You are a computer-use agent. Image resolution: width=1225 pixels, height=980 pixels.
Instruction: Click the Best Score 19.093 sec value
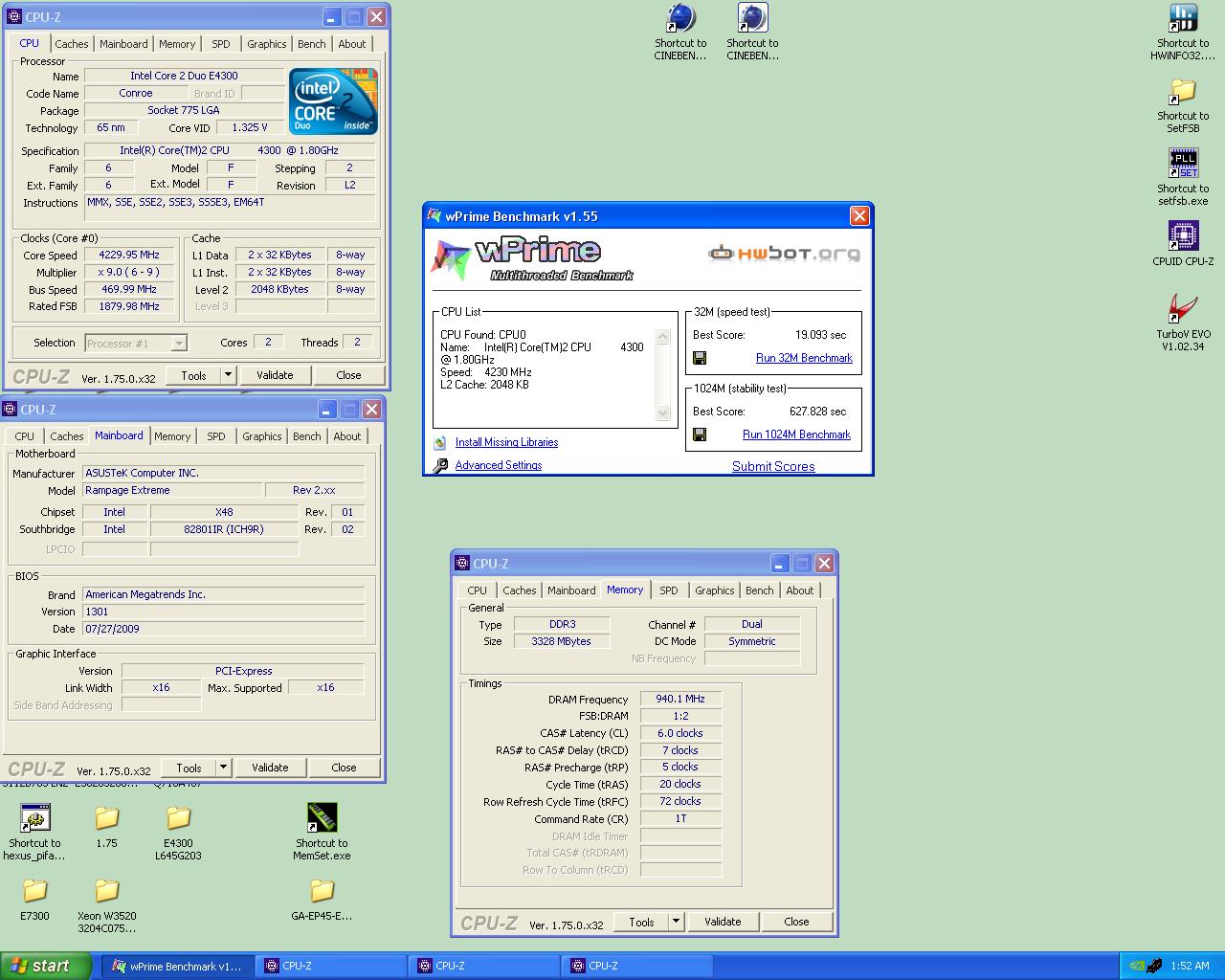pos(820,335)
